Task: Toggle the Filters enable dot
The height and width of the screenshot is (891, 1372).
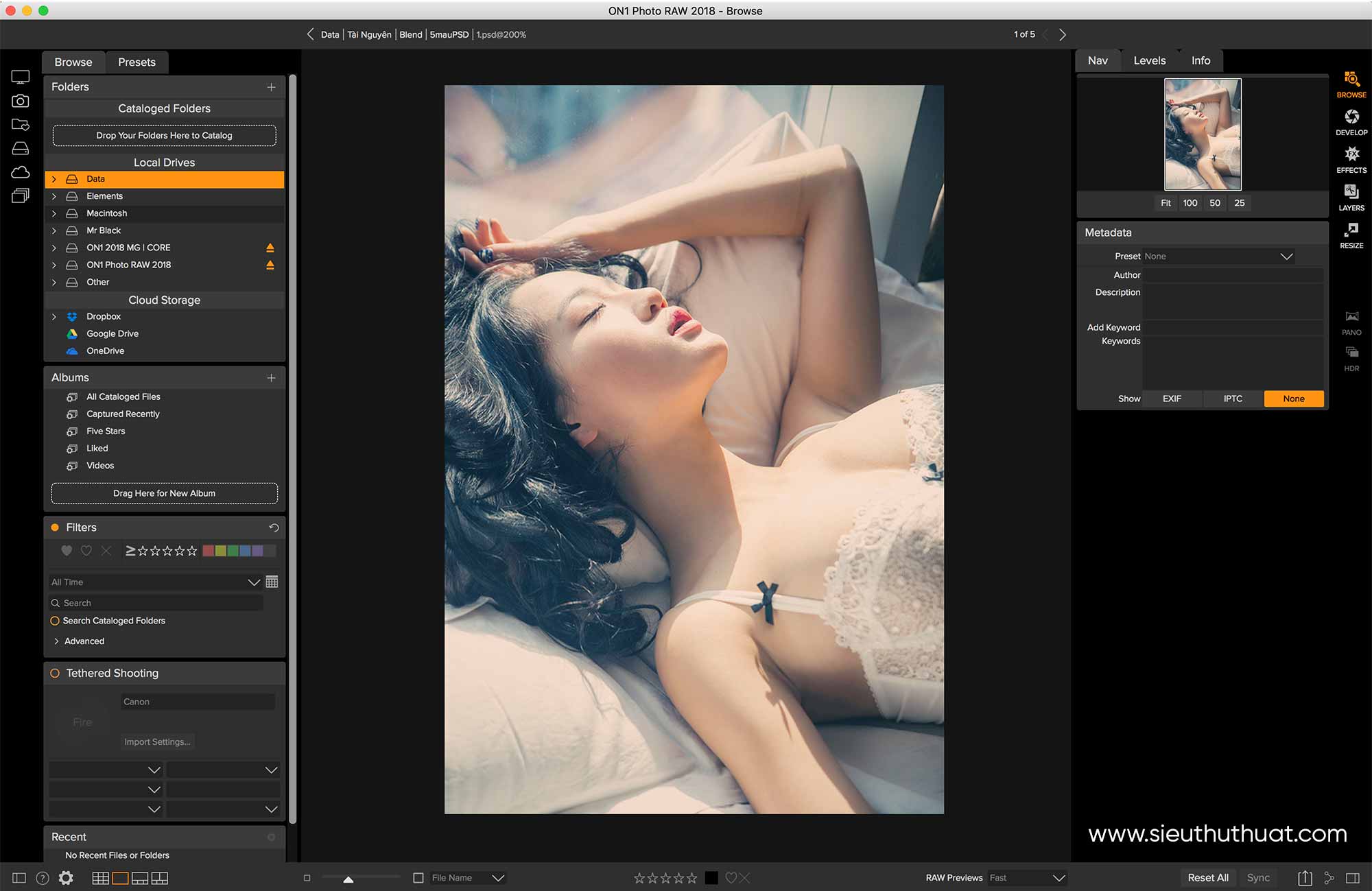Action: [55, 527]
